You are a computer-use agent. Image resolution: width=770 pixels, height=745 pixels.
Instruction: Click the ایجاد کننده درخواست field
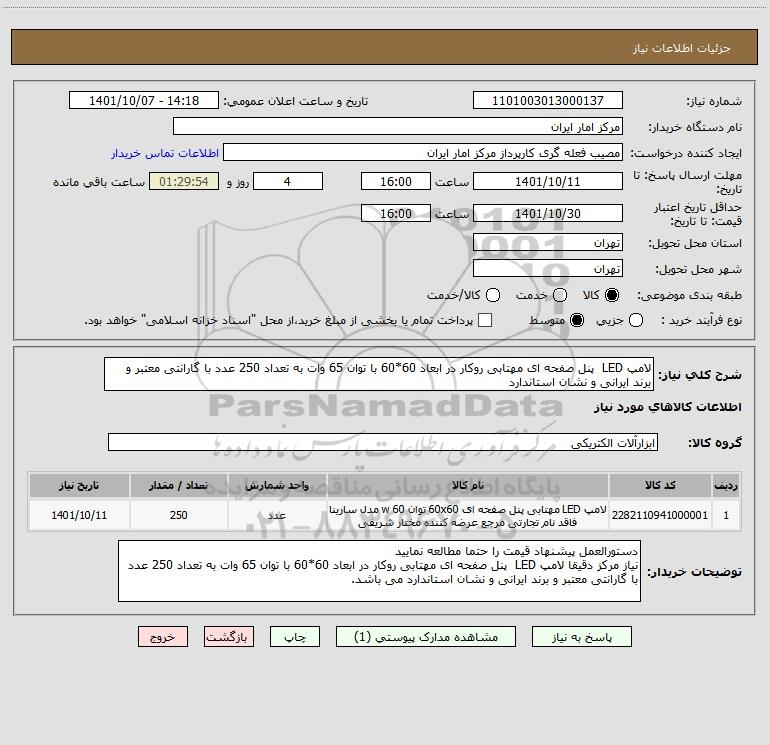tap(423, 152)
